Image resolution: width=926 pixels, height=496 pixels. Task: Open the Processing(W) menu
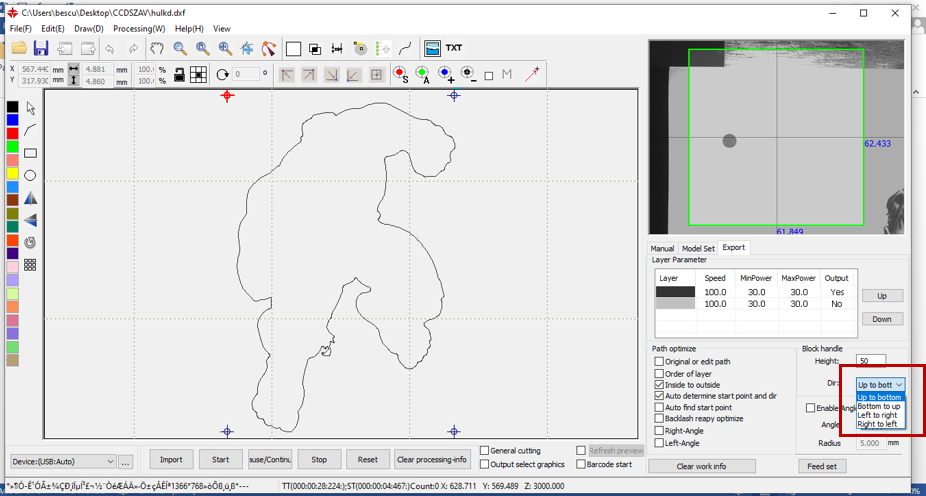139,28
